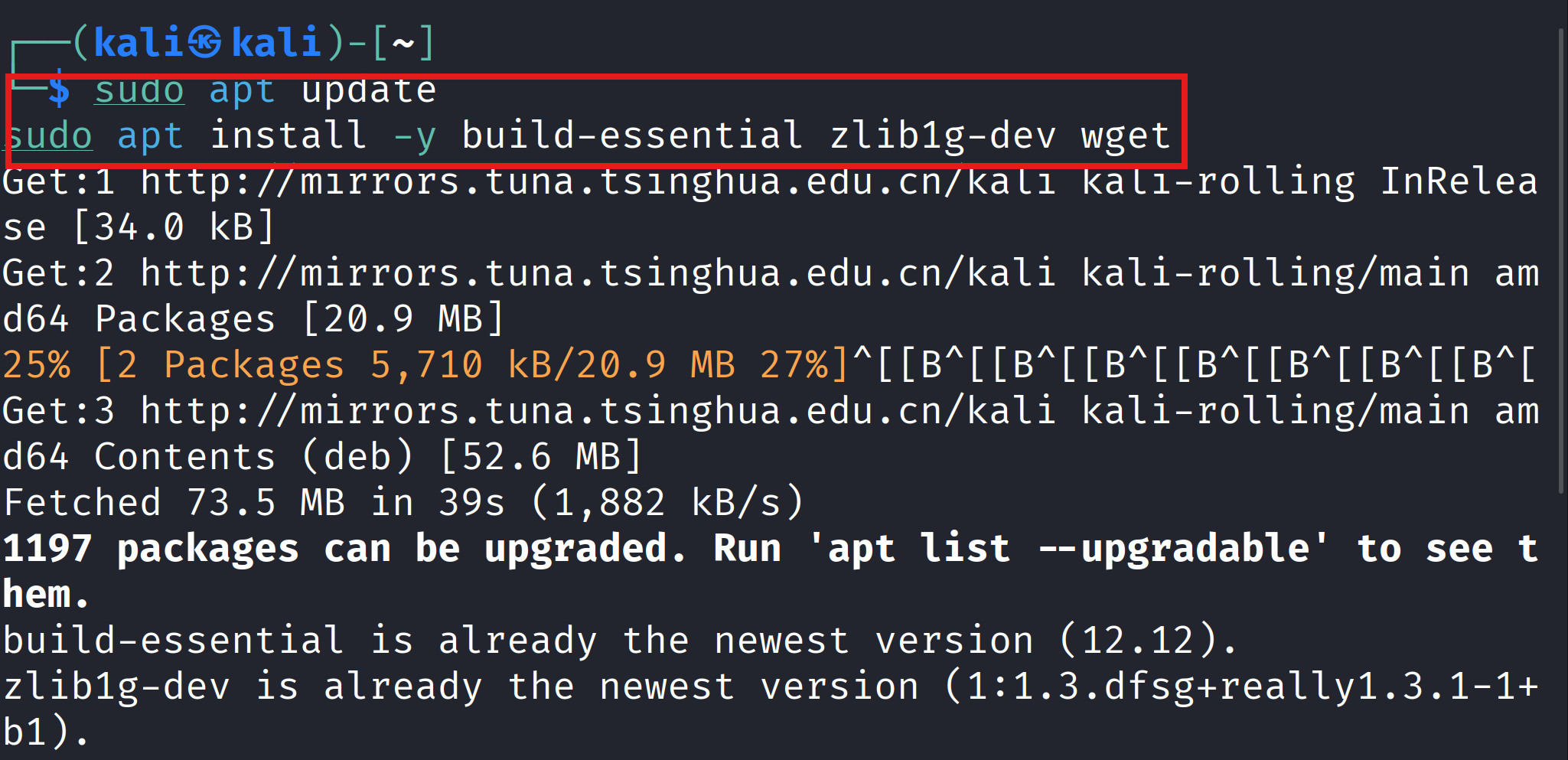Click the orange 25% progress indicator
This screenshot has width=1568, height=760.
37,365
